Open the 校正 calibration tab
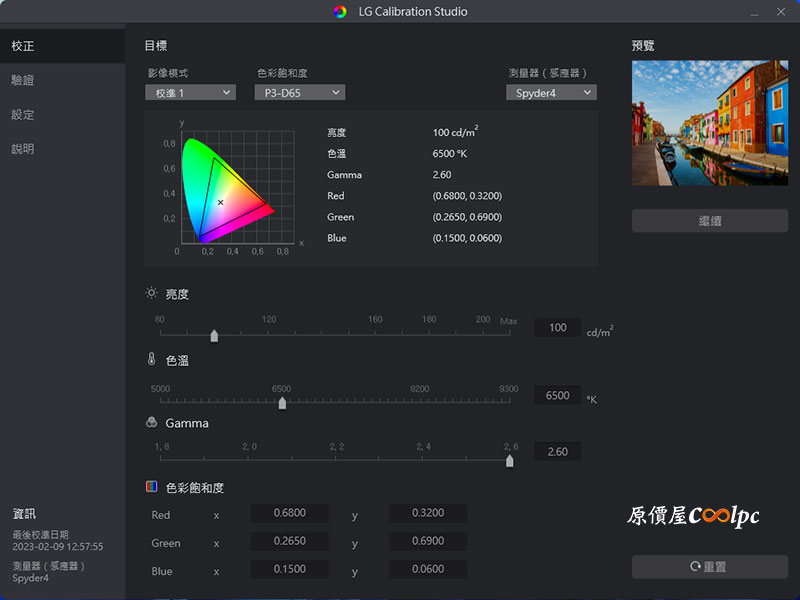 pyautogui.click(x=62, y=46)
